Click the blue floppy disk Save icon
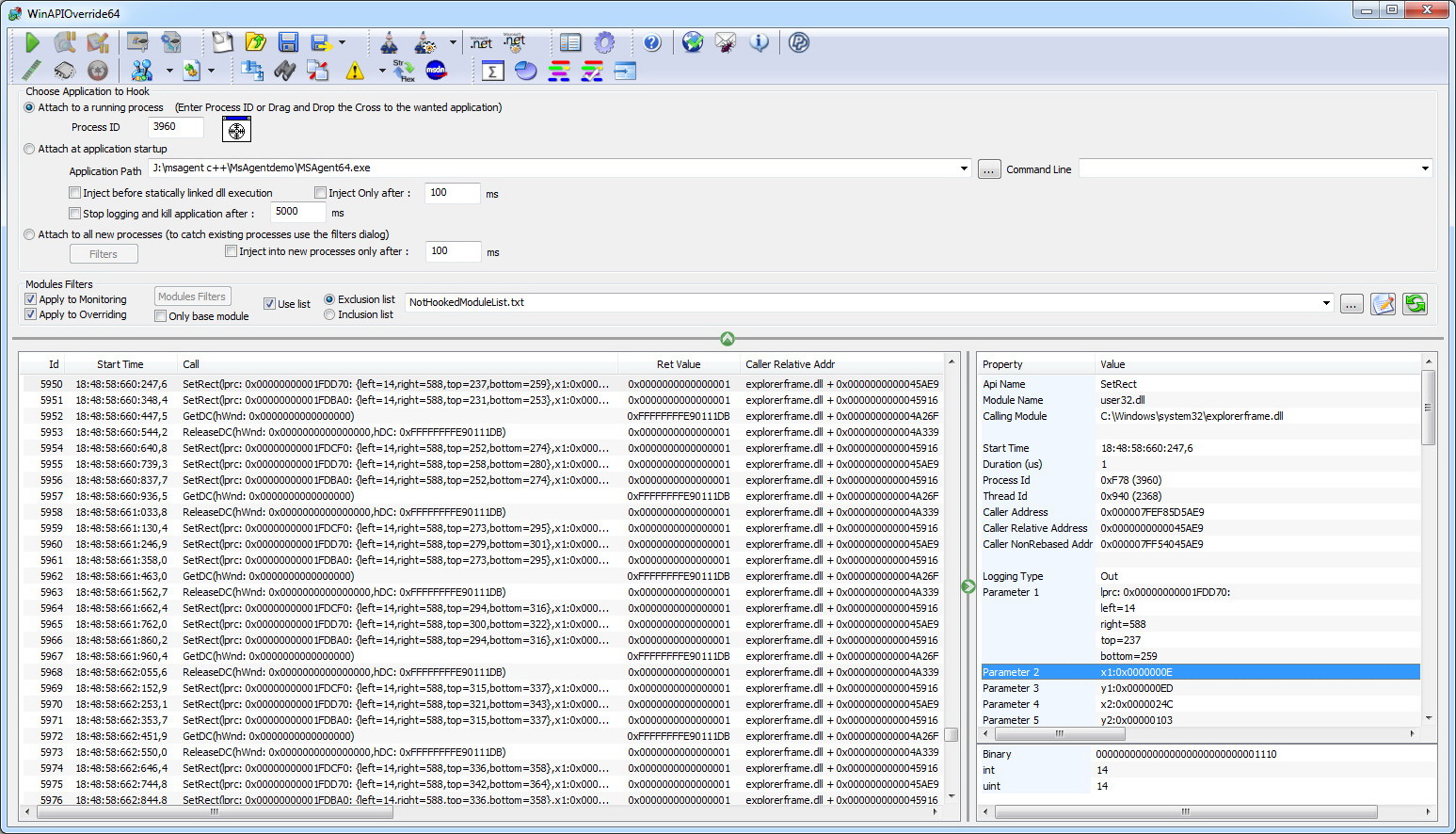The image size is (1456, 834). point(288,42)
